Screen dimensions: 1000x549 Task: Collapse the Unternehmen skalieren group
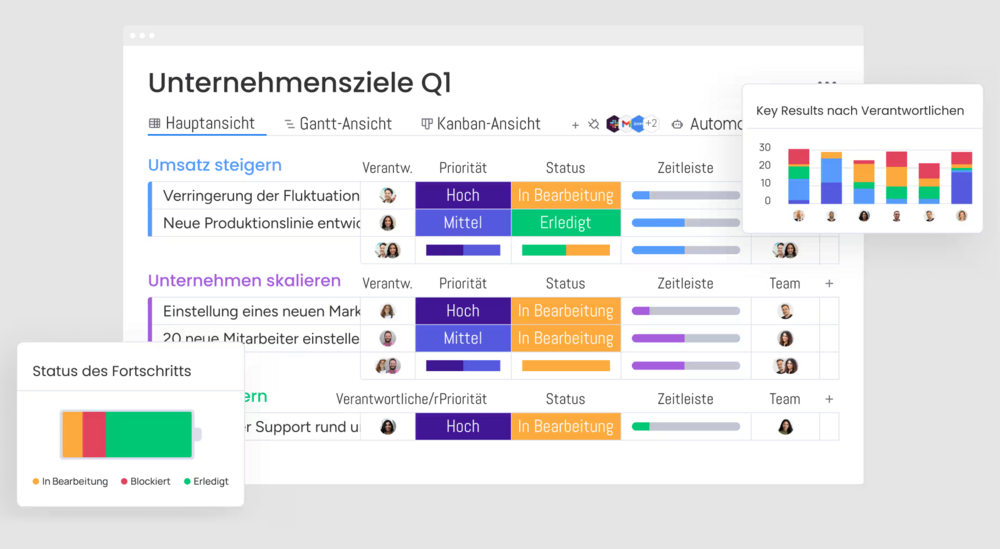(244, 281)
